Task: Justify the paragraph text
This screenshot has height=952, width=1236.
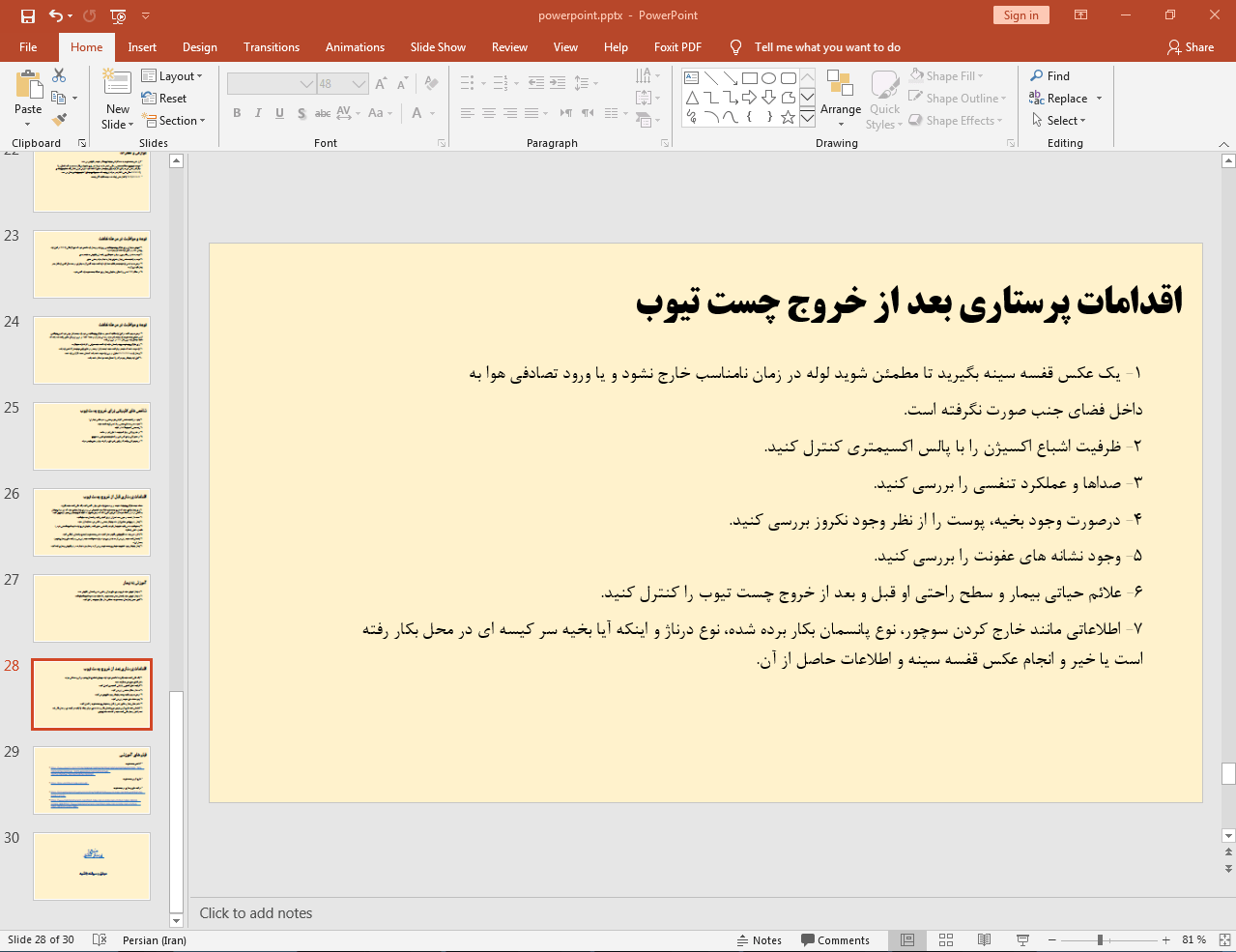Action: point(532,113)
